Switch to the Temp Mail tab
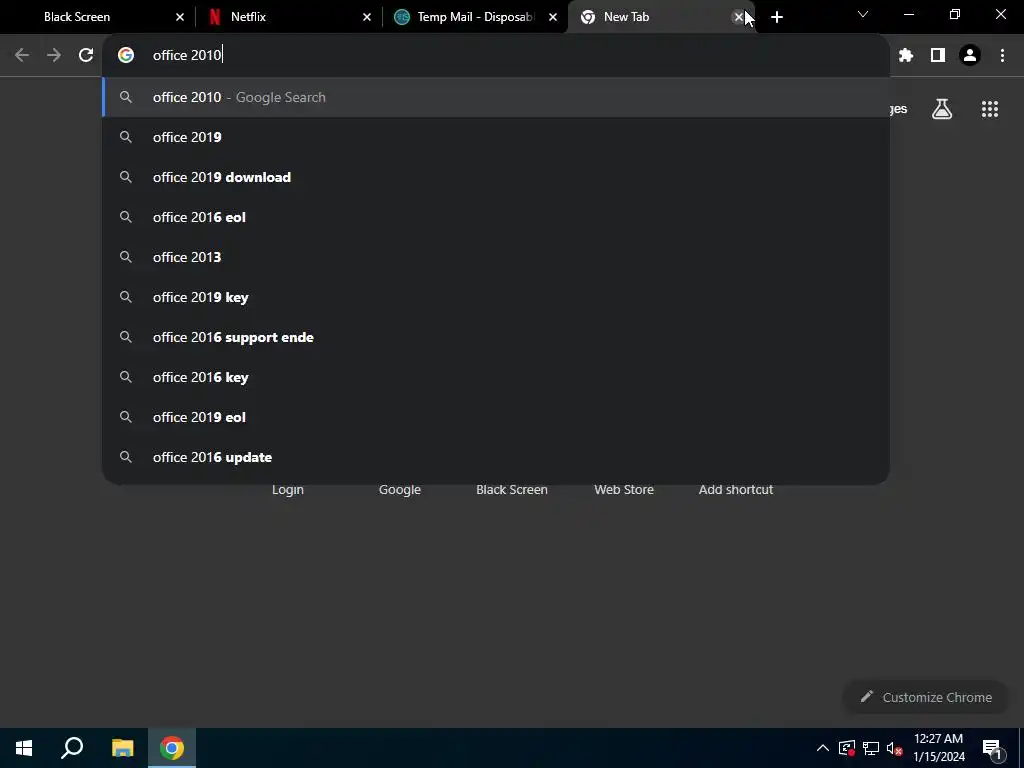Image resolution: width=1024 pixels, height=768 pixels. [x=475, y=17]
